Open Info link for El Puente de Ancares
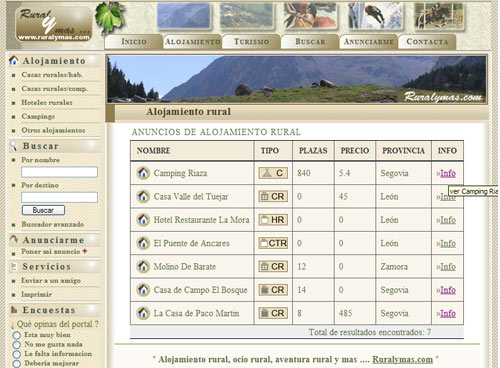The image size is (500, 368). 448,243
